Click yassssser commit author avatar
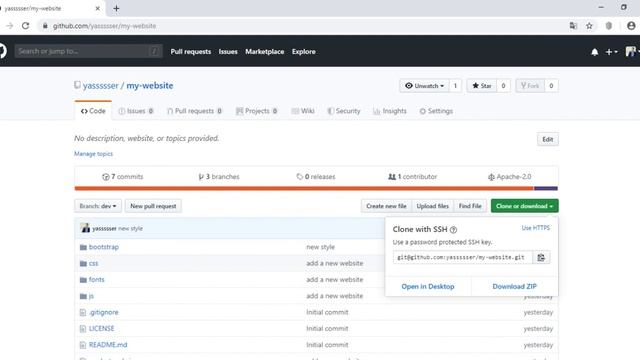This screenshot has height=360, width=640. [x=85, y=228]
